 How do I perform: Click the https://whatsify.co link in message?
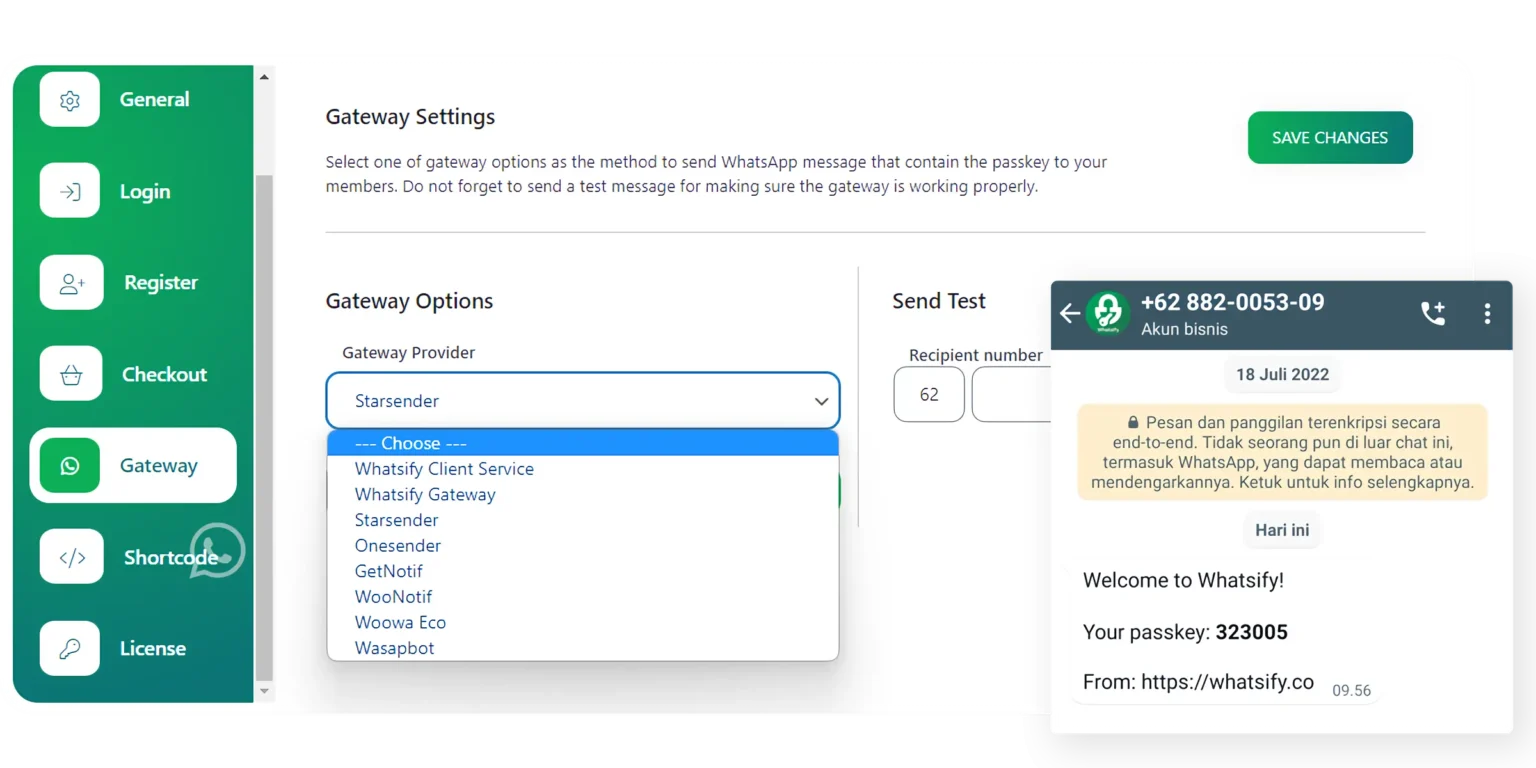tap(1227, 683)
